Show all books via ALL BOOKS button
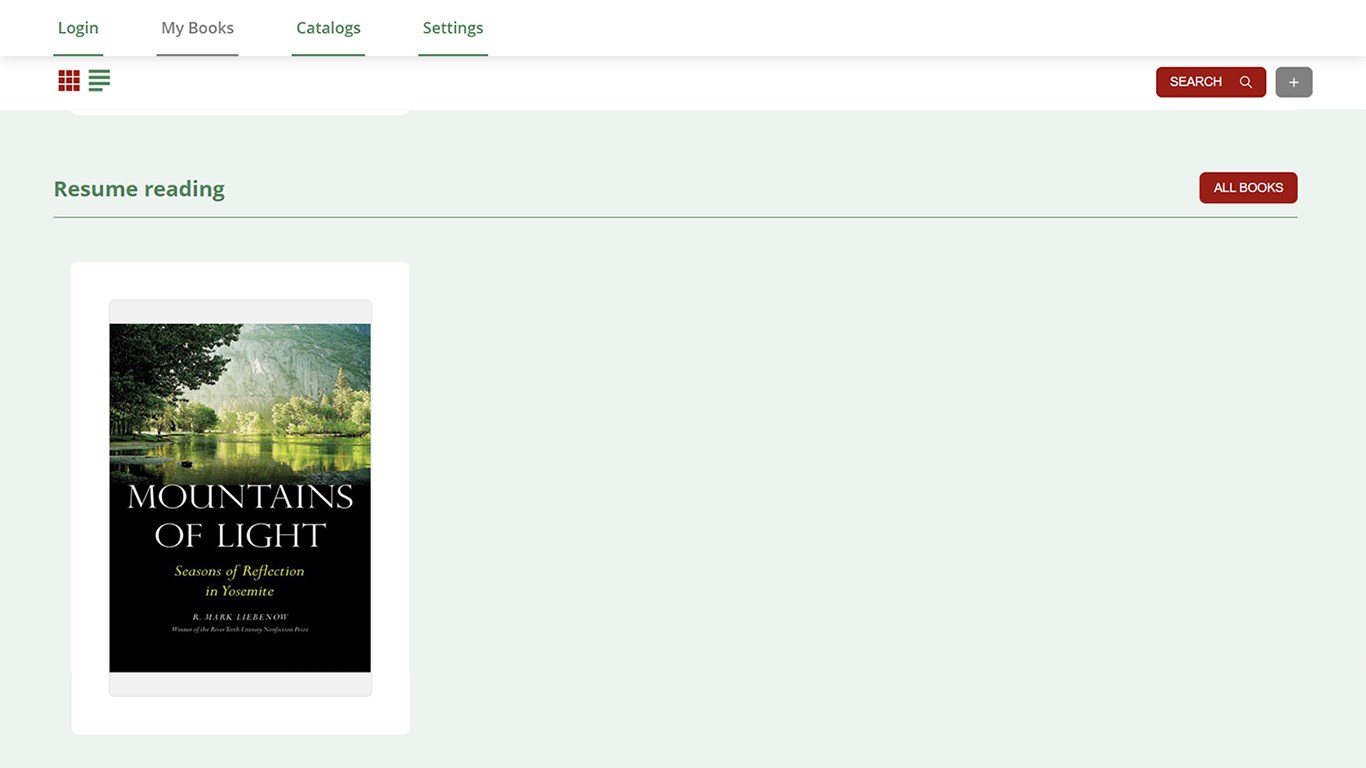 pos(1248,188)
